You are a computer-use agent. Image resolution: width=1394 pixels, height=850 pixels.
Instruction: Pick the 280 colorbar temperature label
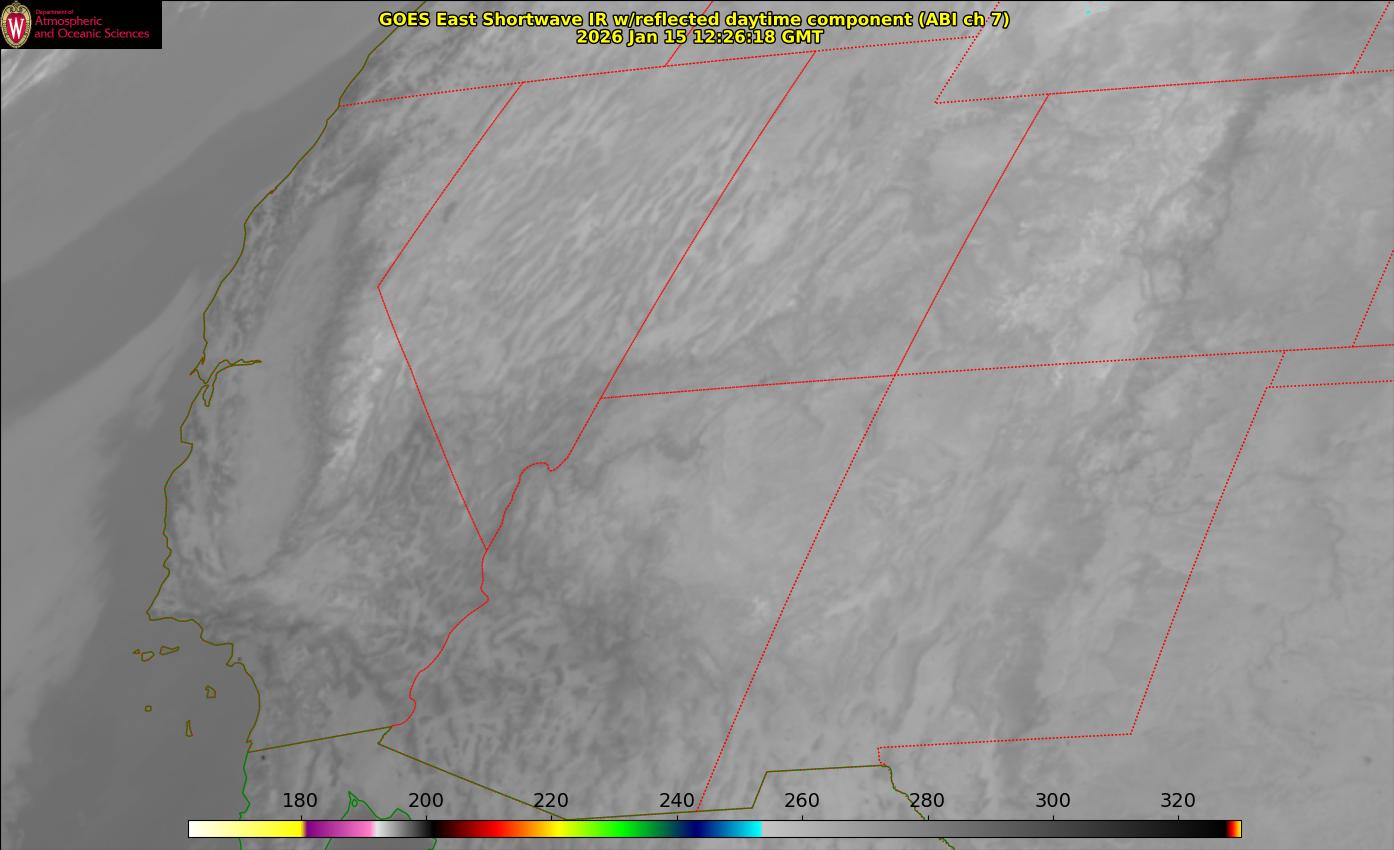pyautogui.click(x=927, y=800)
